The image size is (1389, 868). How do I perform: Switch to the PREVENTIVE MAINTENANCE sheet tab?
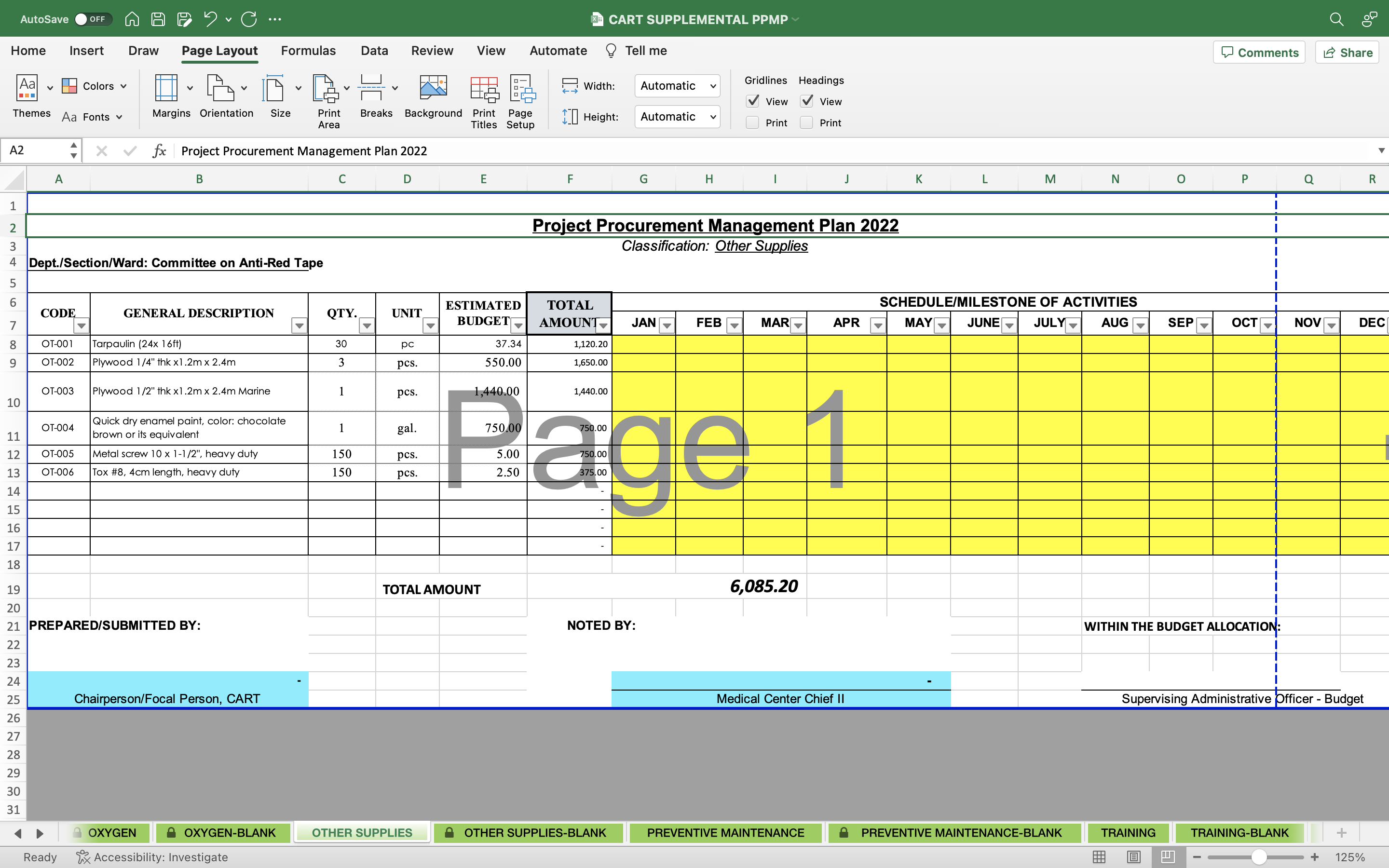point(725,833)
